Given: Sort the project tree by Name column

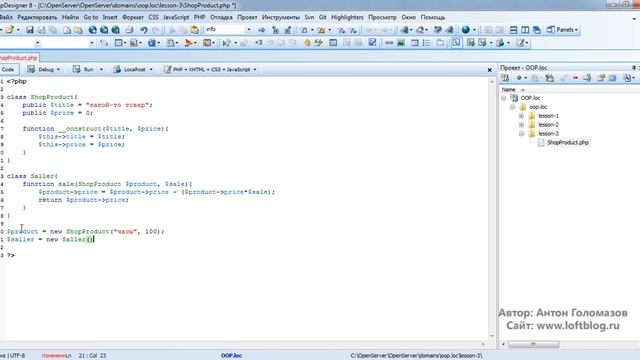Looking at the screenshot, I should point(509,89).
